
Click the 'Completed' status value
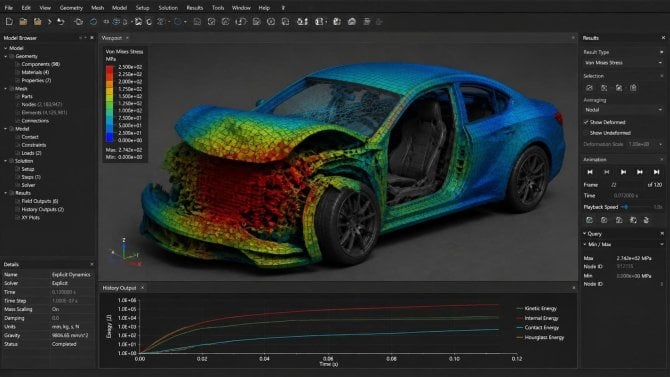coord(64,344)
